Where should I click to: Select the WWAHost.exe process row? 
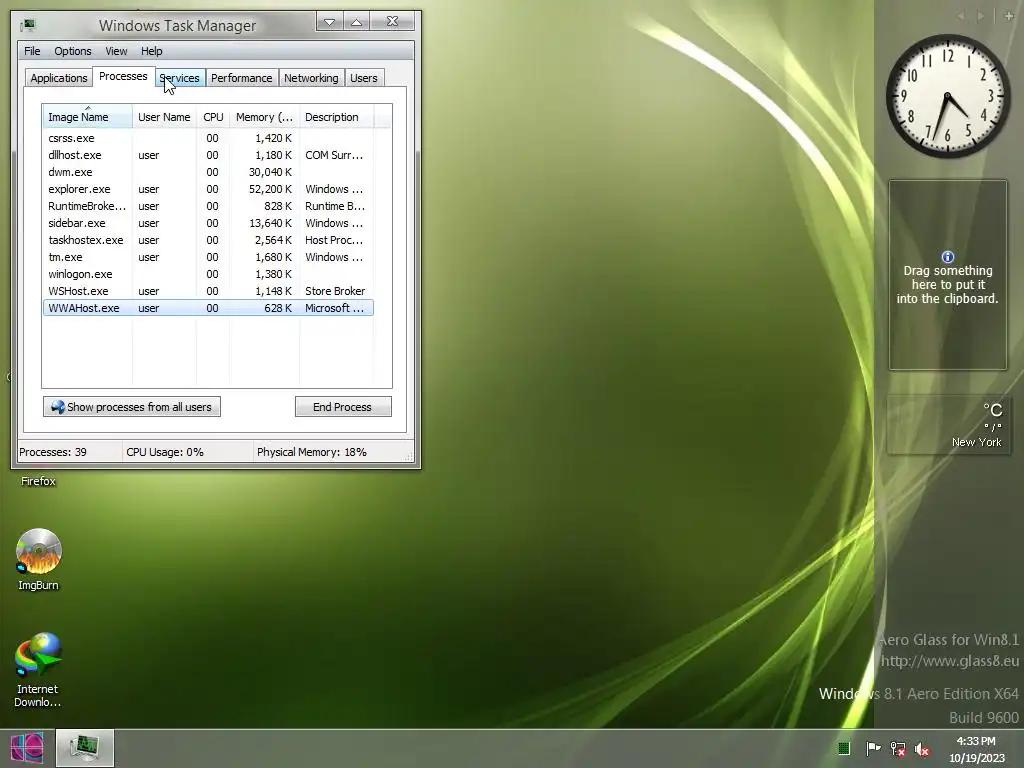208,308
